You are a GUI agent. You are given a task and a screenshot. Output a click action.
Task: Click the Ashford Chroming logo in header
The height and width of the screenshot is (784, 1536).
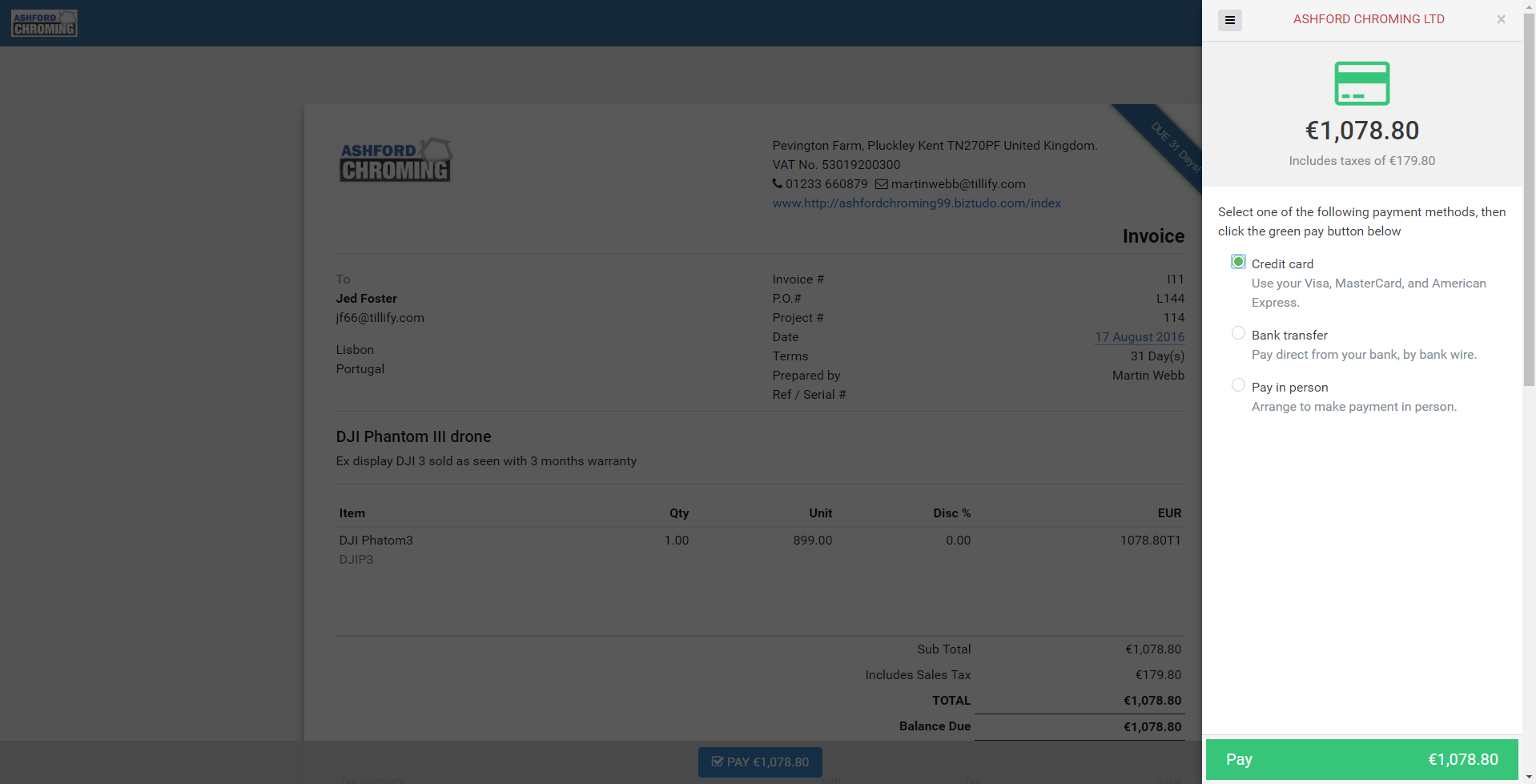[44, 23]
